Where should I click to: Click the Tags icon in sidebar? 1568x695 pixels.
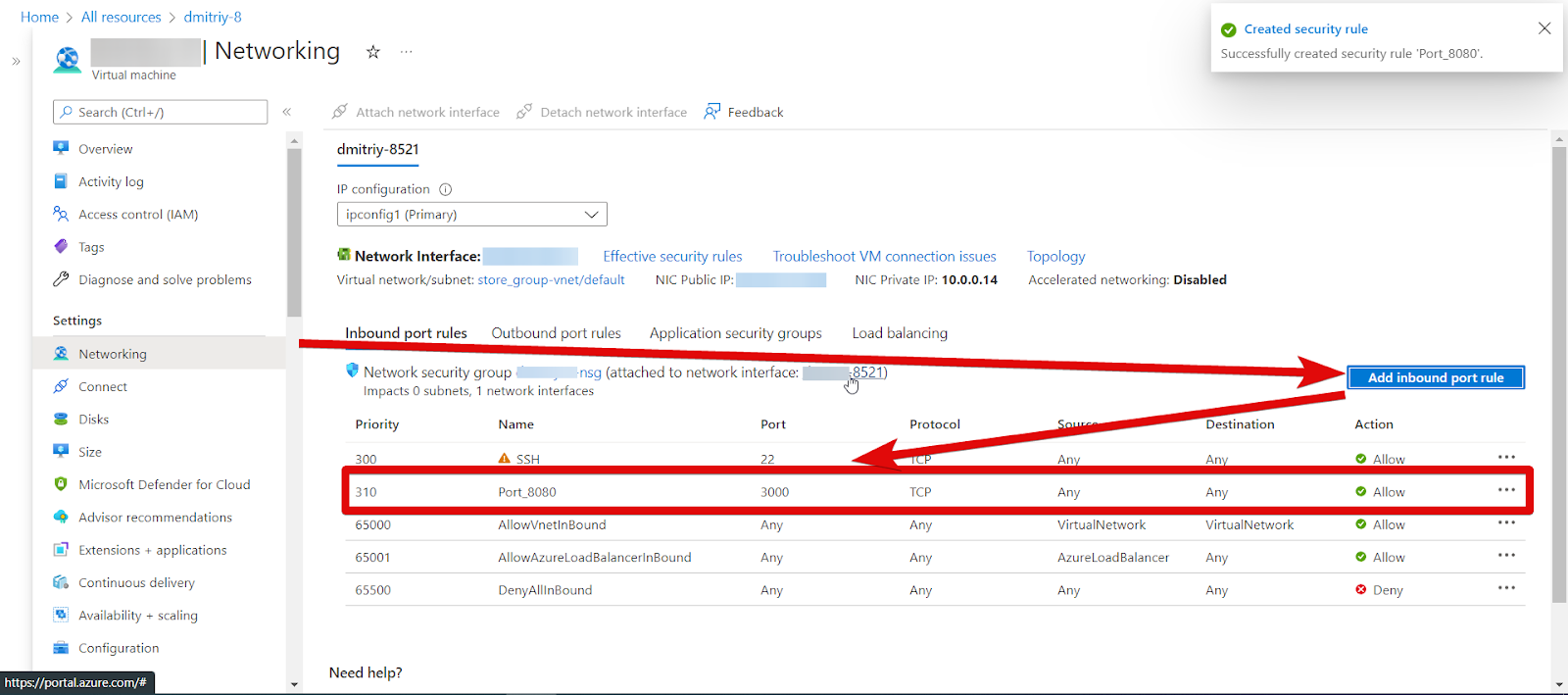61,247
